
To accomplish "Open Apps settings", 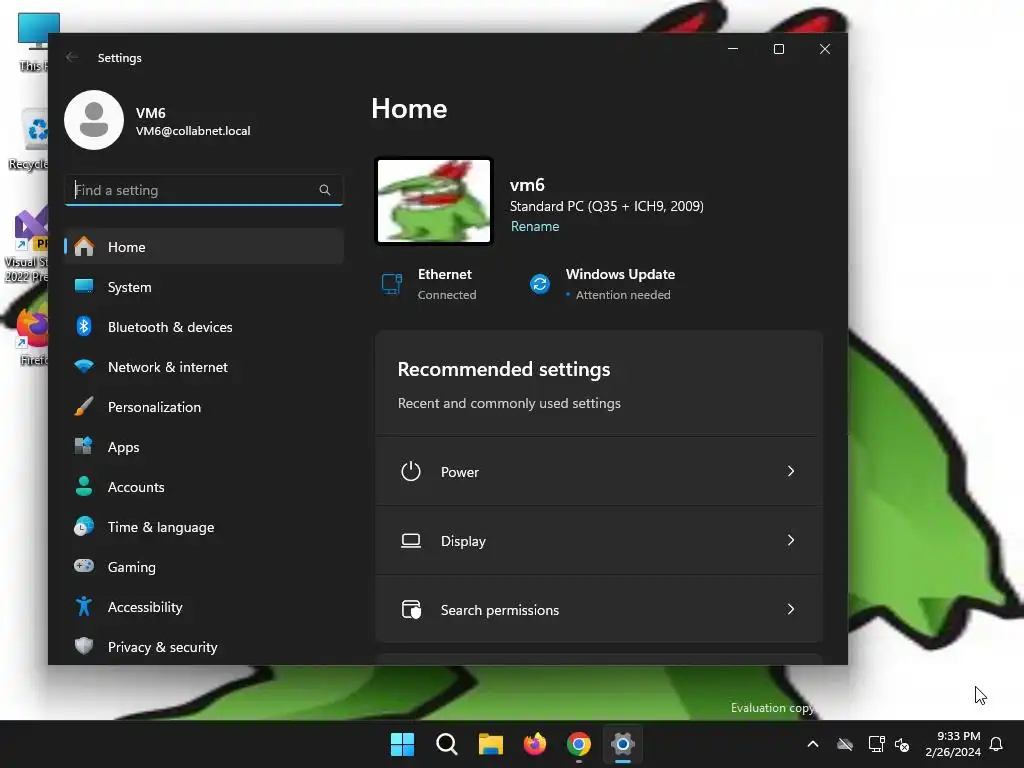I will pos(204,447).
